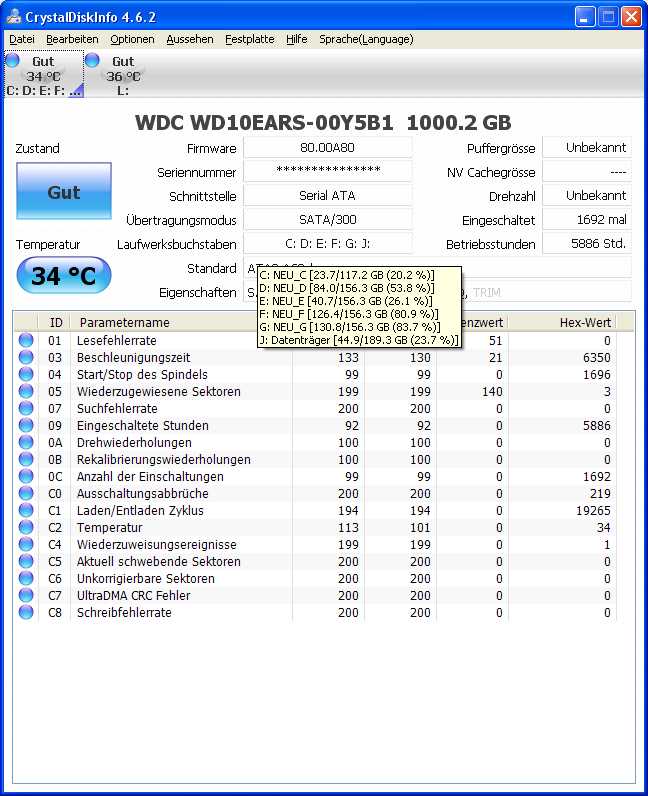Click the Parametername column header

tap(165, 322)
